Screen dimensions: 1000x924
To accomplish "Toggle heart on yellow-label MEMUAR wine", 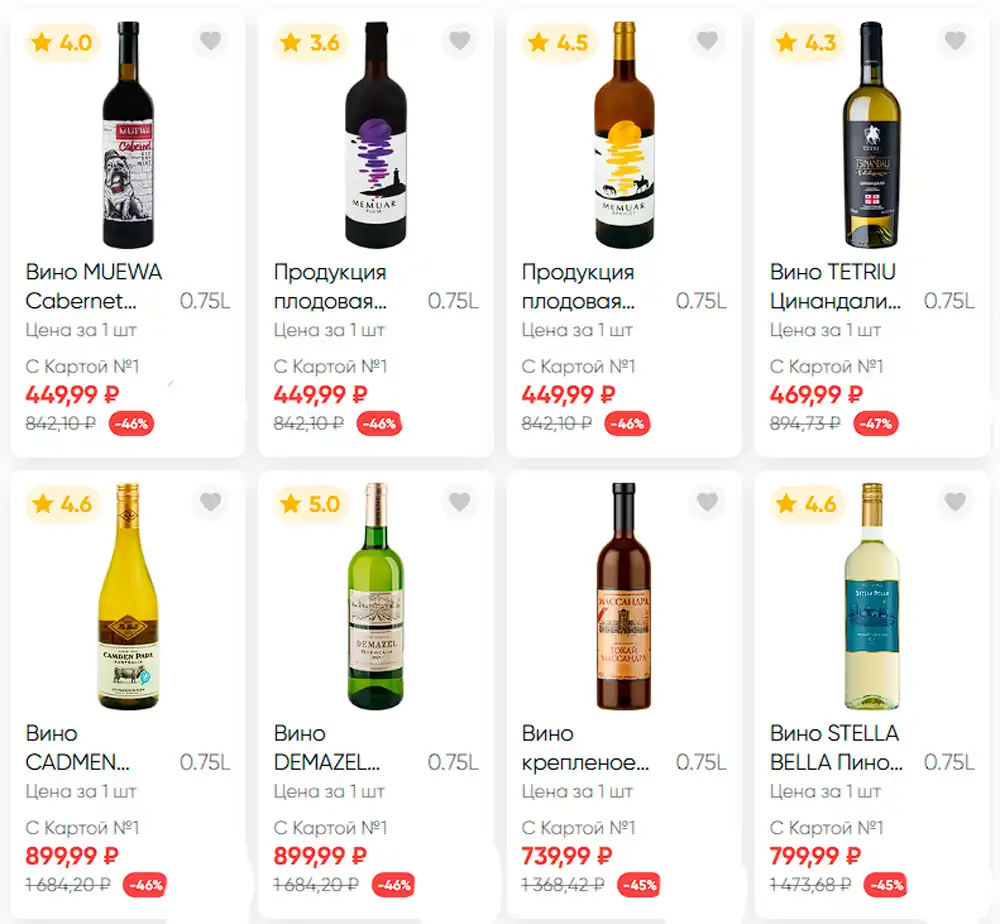I will click(707, 41).
